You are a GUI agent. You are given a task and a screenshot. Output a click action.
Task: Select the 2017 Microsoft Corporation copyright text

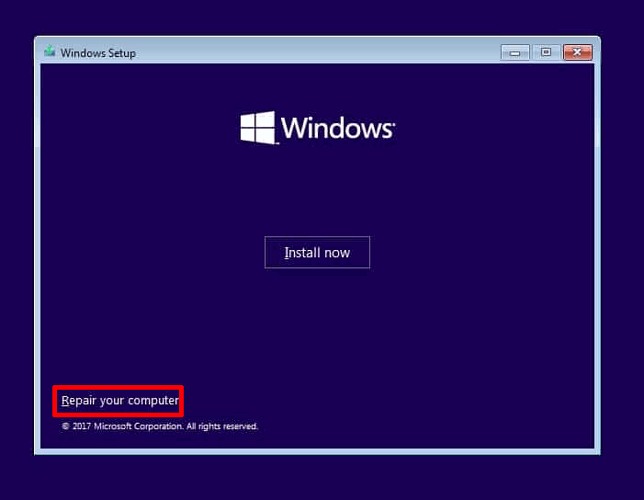pyautogui.click(x=160, y=426)
